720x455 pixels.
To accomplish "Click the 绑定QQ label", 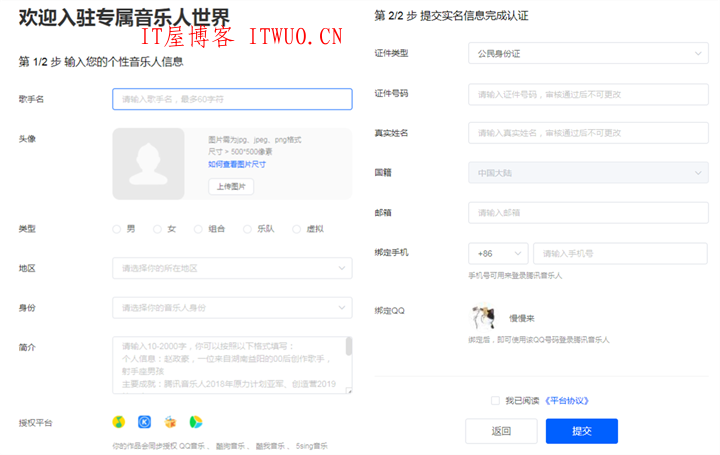I will (390, 311).
